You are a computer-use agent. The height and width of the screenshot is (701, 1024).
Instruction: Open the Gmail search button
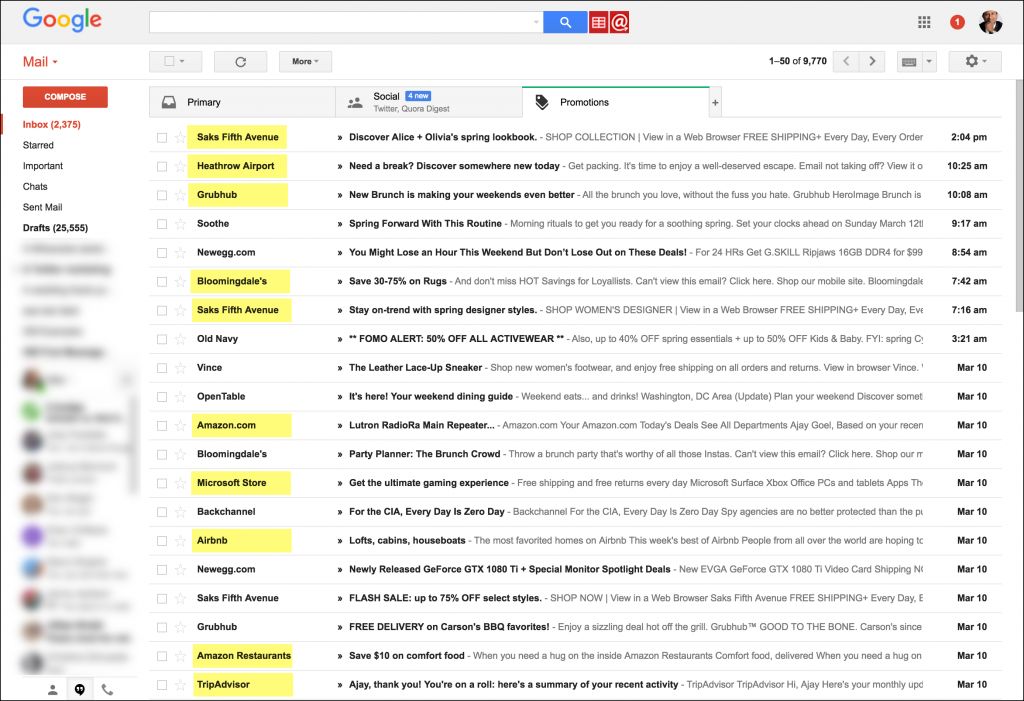[564, 21]
